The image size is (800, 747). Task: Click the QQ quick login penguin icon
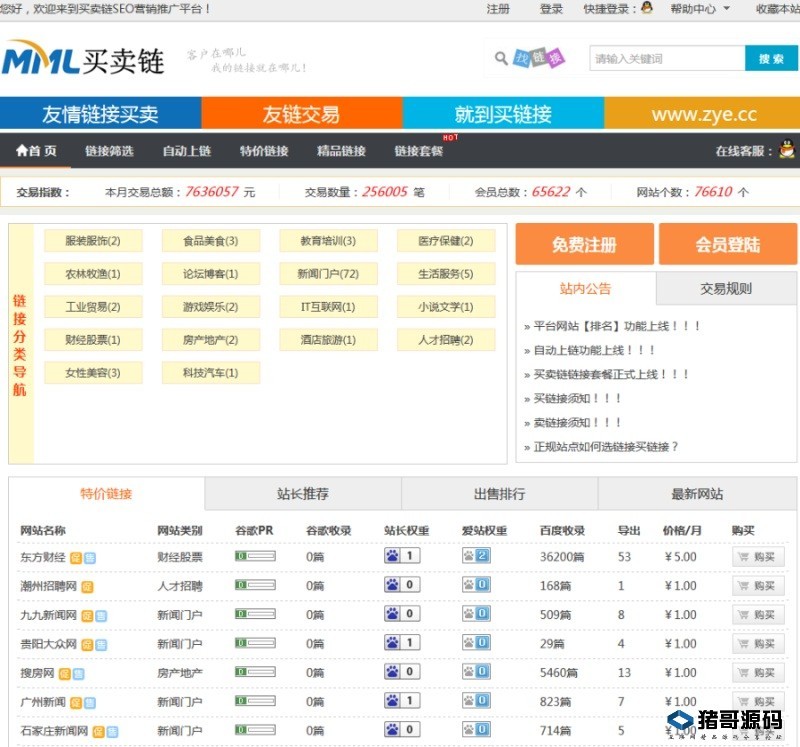tap(647, 9)
